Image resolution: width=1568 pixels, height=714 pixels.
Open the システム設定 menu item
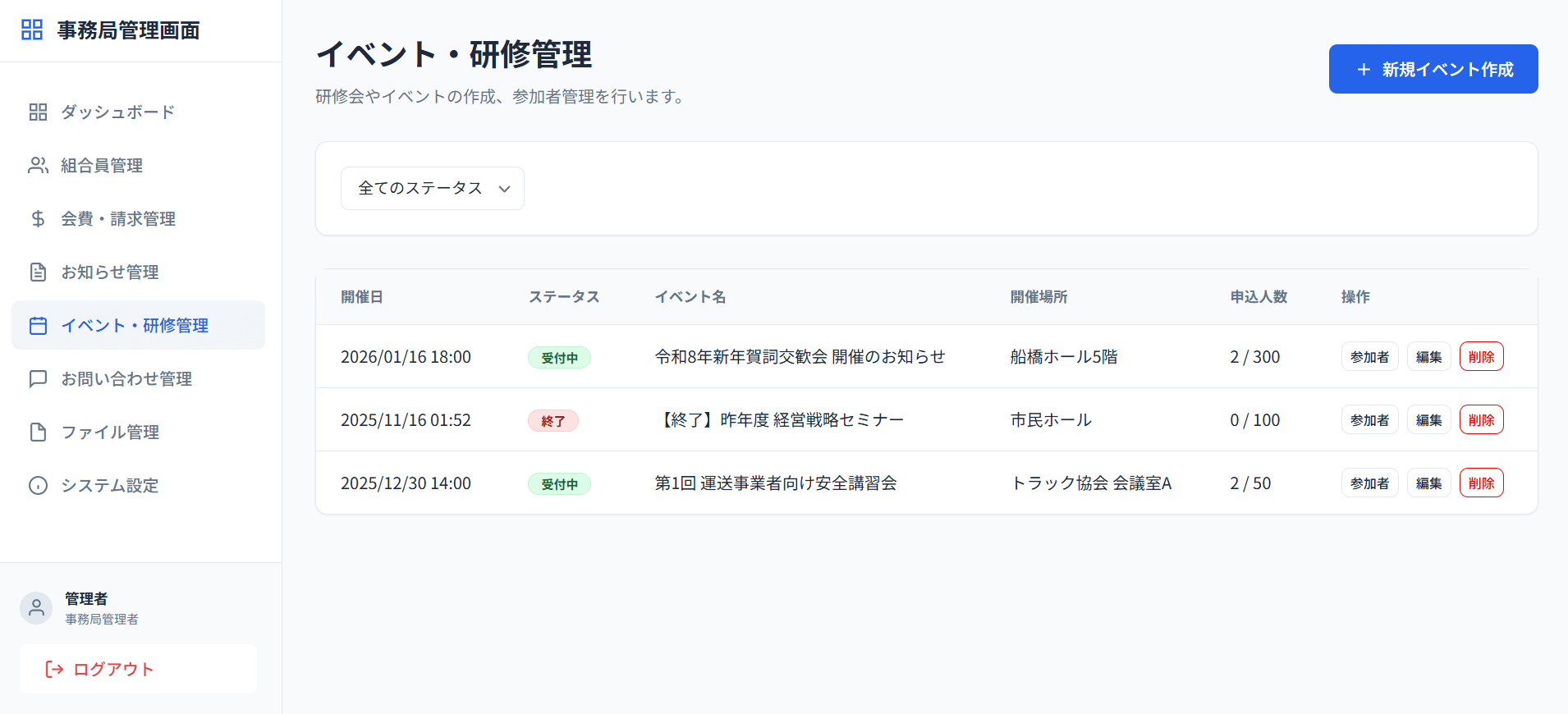(110, 486)
